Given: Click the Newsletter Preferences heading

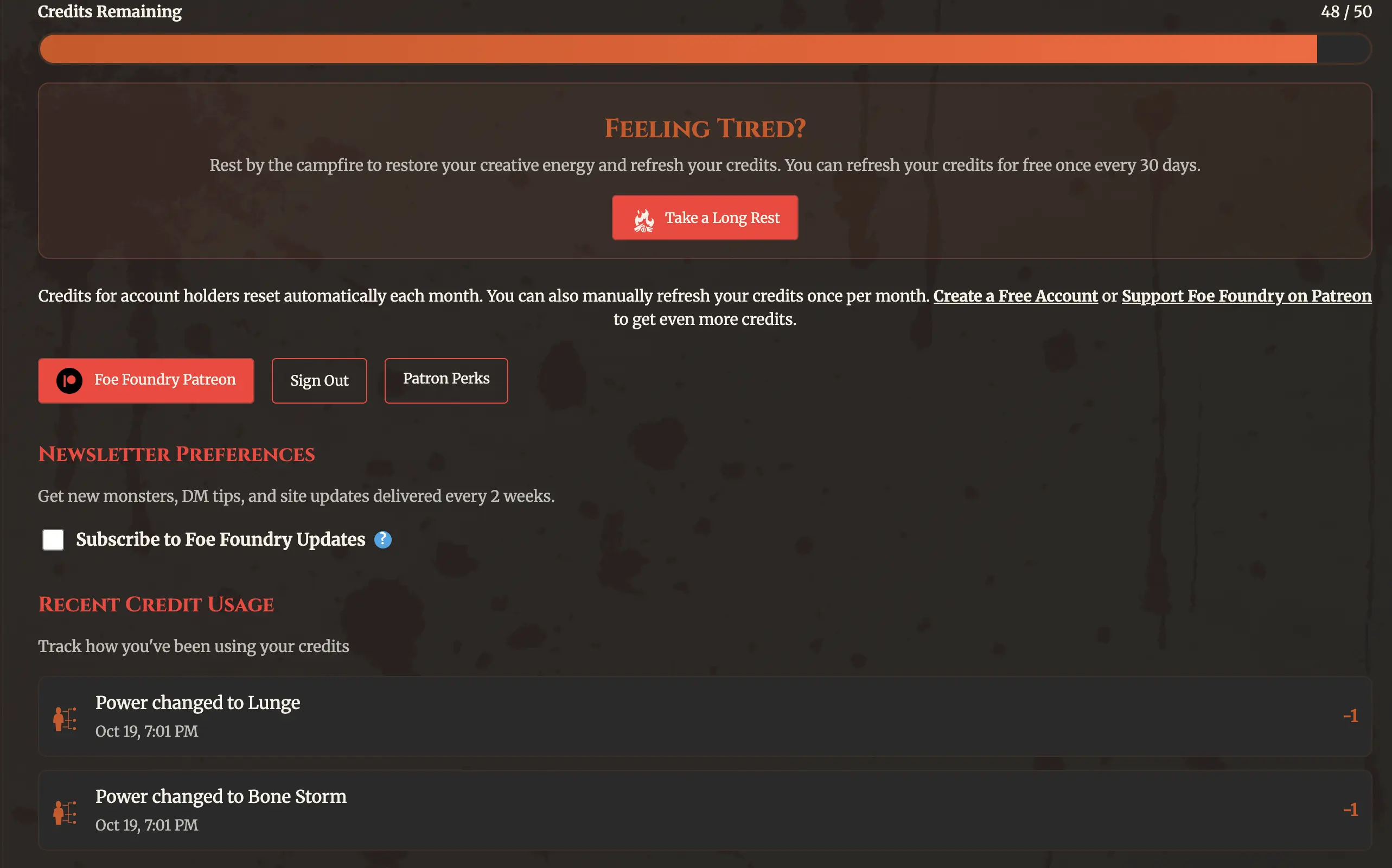Looking at the screenshot, I should click(176, 454).
